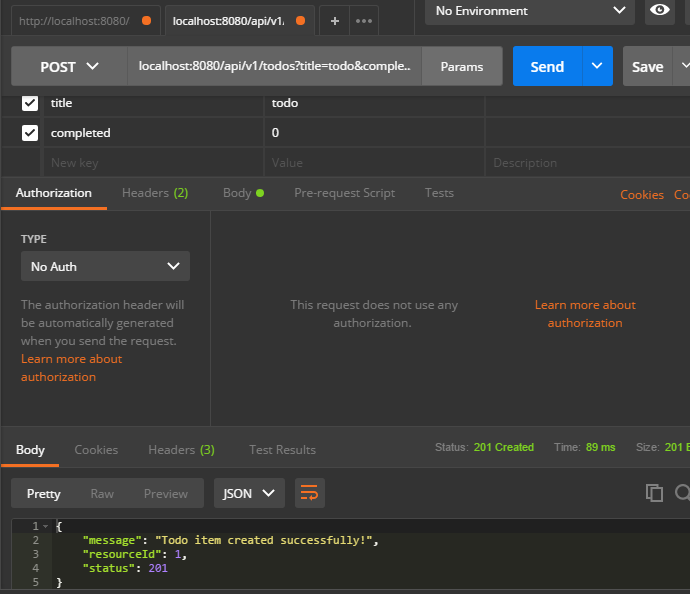Open the response Cookies tab

point(96,450)
